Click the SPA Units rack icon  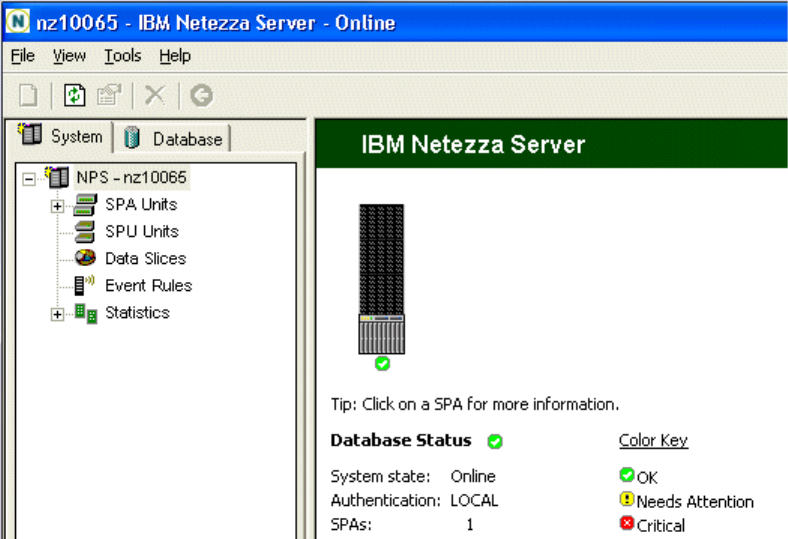85,205
